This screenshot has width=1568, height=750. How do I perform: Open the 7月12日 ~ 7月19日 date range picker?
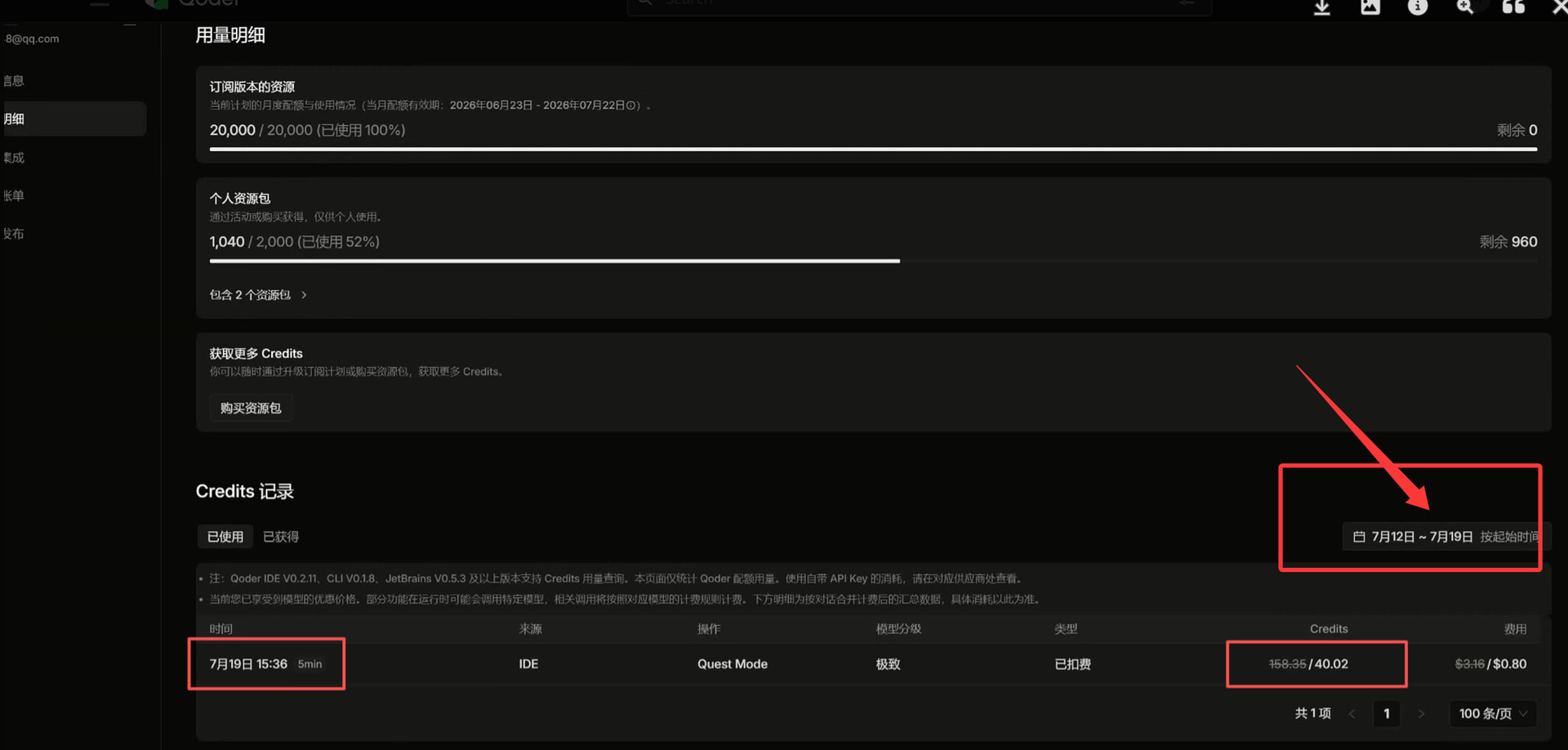[x=1445, y=537]
